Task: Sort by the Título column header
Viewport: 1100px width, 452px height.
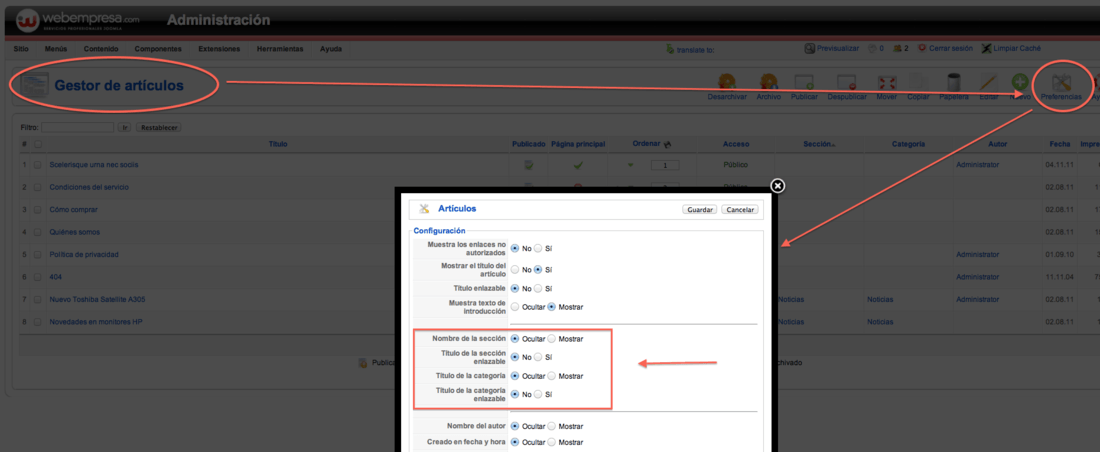Action: tap(278, 144)
